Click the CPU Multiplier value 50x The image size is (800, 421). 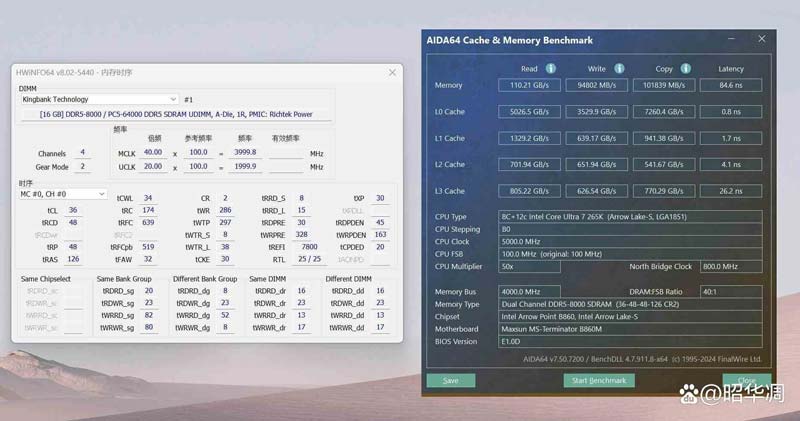click(529, 266)
